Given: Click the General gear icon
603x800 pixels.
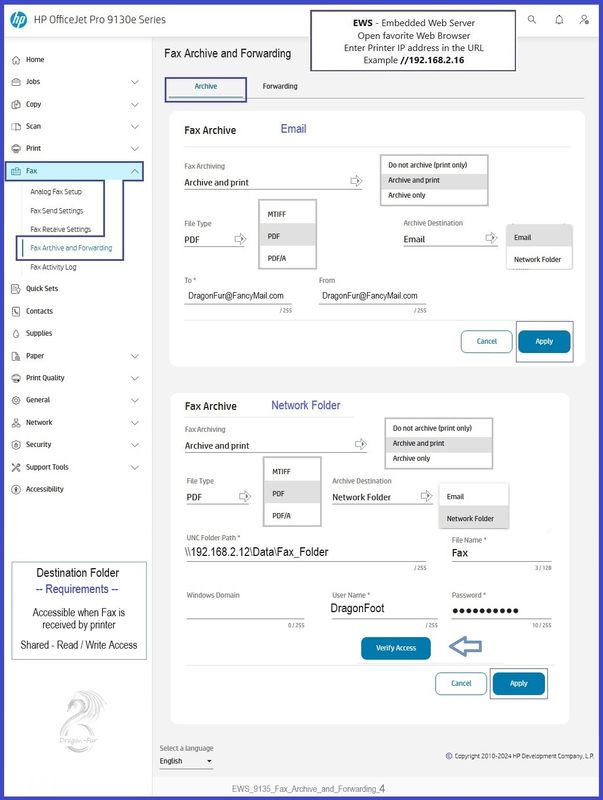Looking at the screenshot, I should (16, 400).
